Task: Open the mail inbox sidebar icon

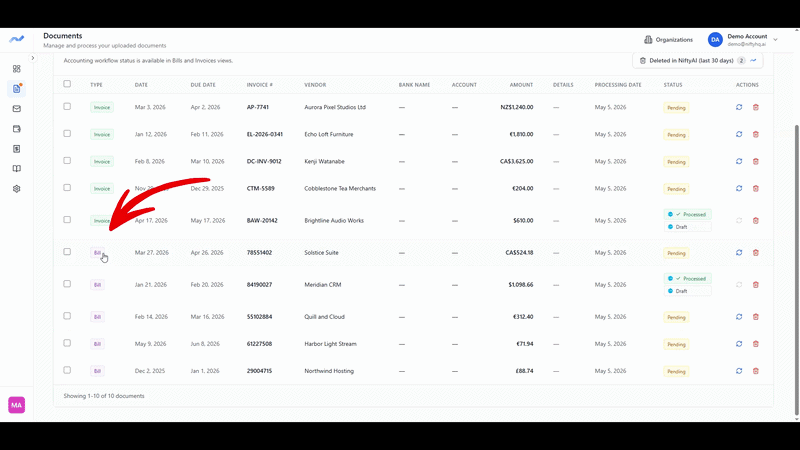Action: [17, 109]
